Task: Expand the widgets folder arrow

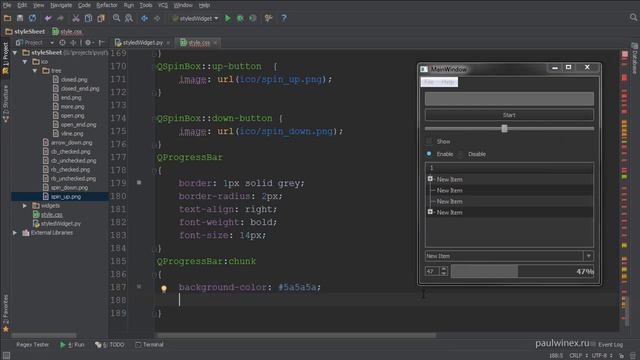Action: tap(25, 206)
